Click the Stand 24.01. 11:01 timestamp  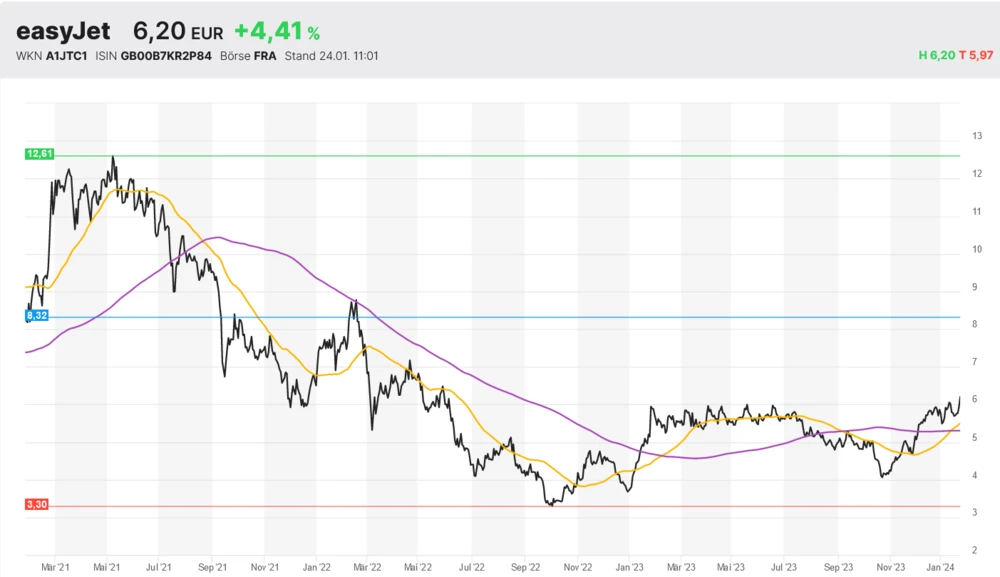point(331,56)
